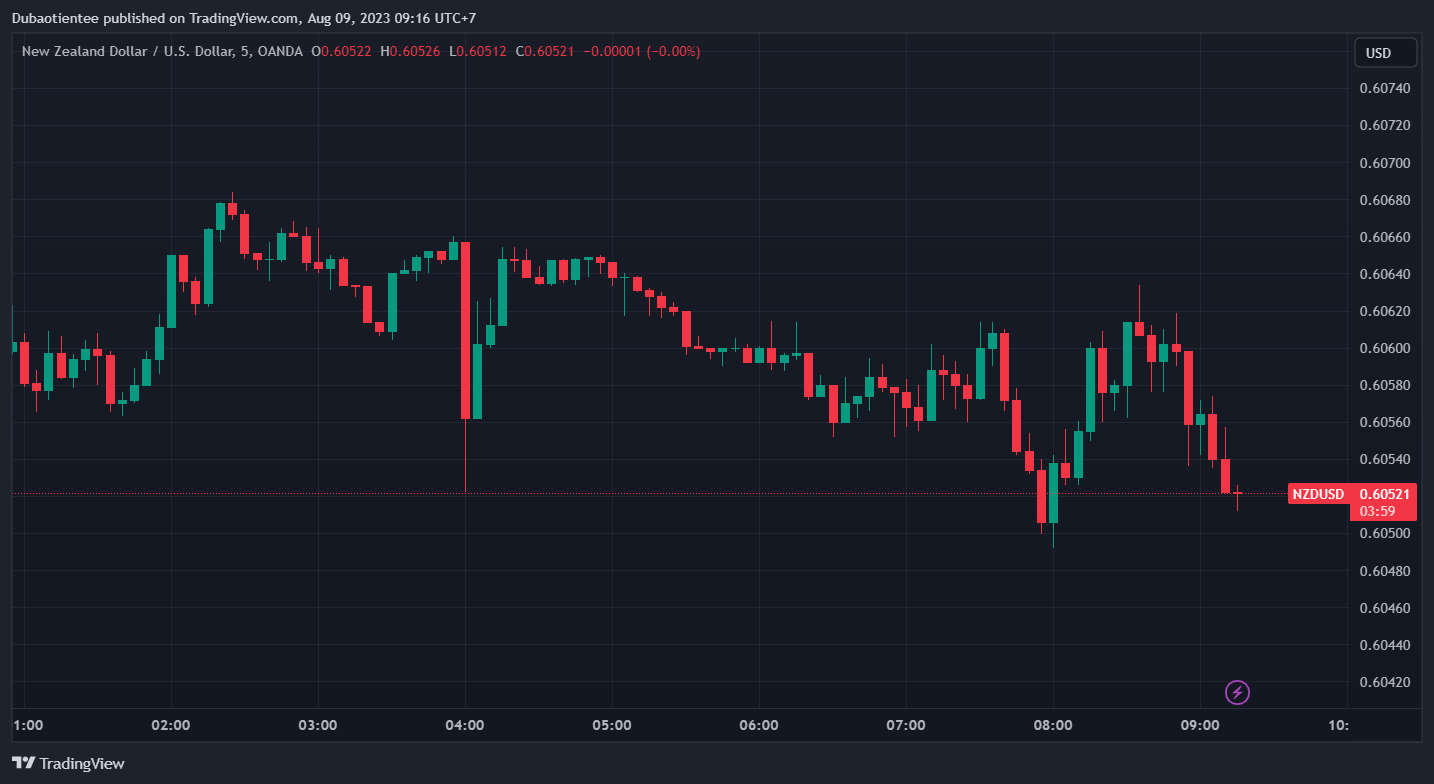Click the purple lightning bolt icon

(1237, 691)
